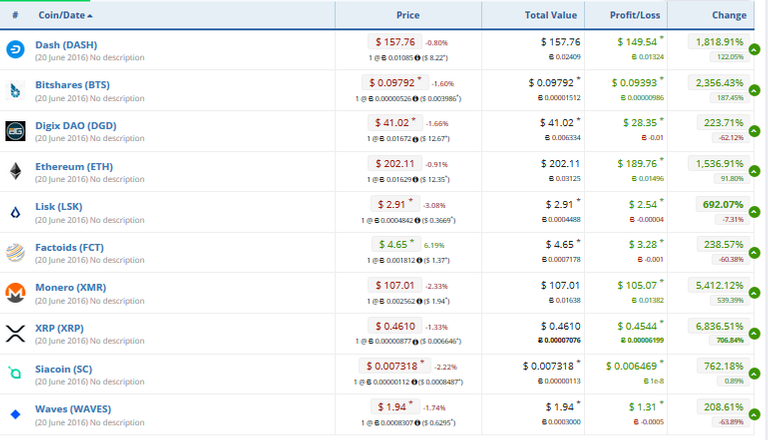Click the 2,356.43% change value
This screenshot has height=440, width=768.
click(x=719, y=83)
